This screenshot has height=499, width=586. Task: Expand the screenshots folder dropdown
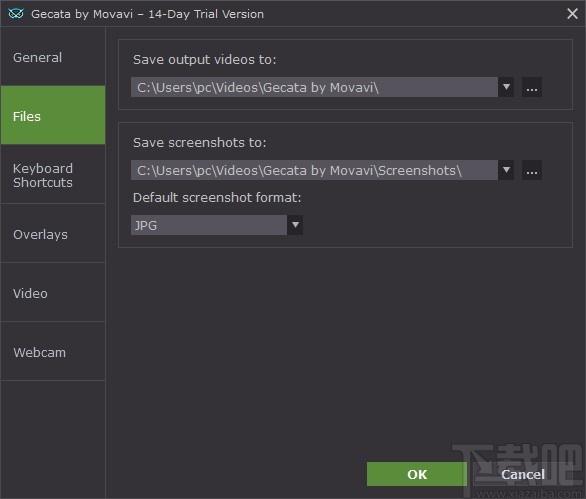[x=506, y=170]
